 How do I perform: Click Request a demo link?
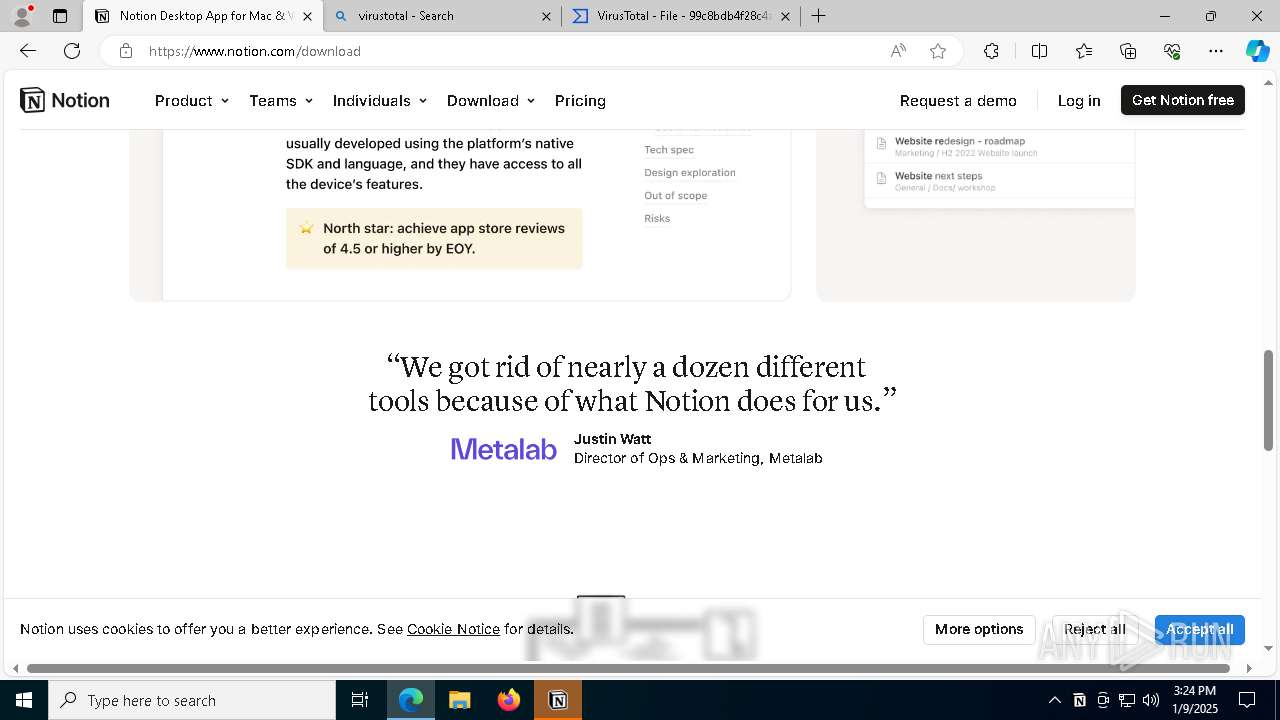click(x=958, y=100)
